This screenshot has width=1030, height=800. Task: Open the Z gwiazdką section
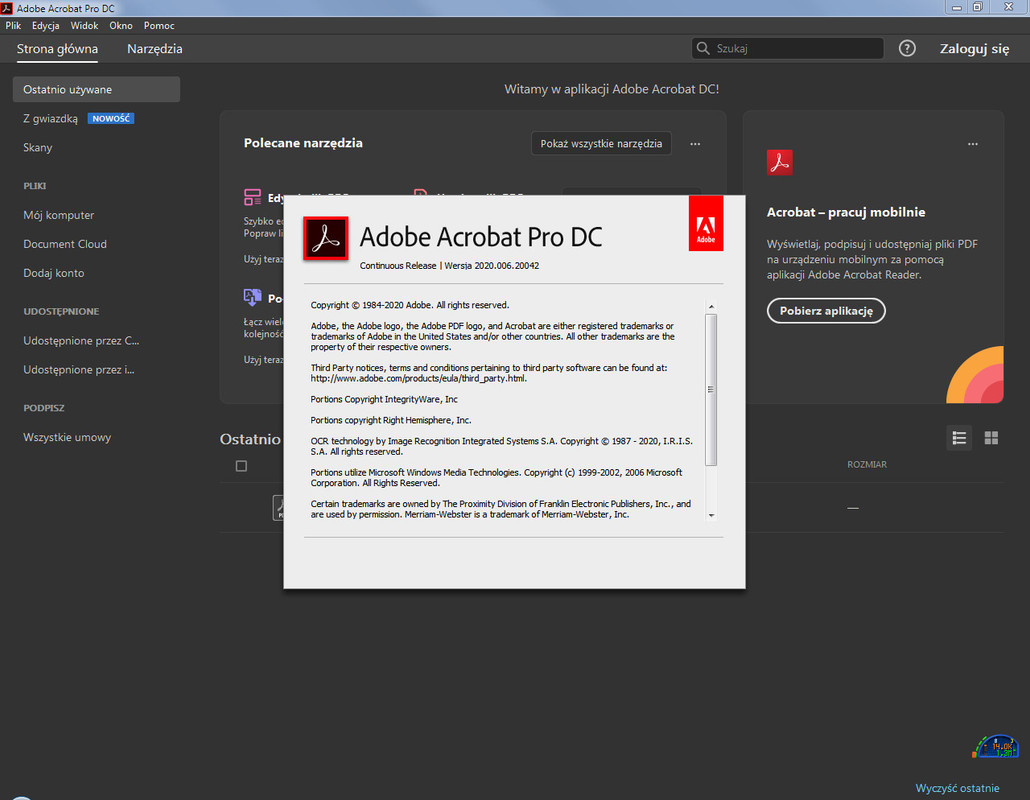51,118
